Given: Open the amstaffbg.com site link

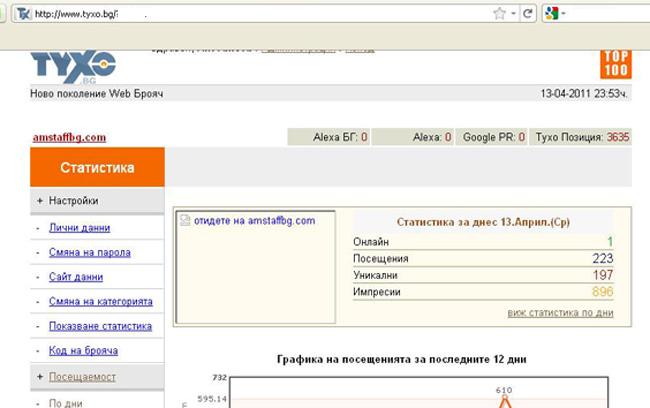Looking at the screenshot, I should click(69, 137).
